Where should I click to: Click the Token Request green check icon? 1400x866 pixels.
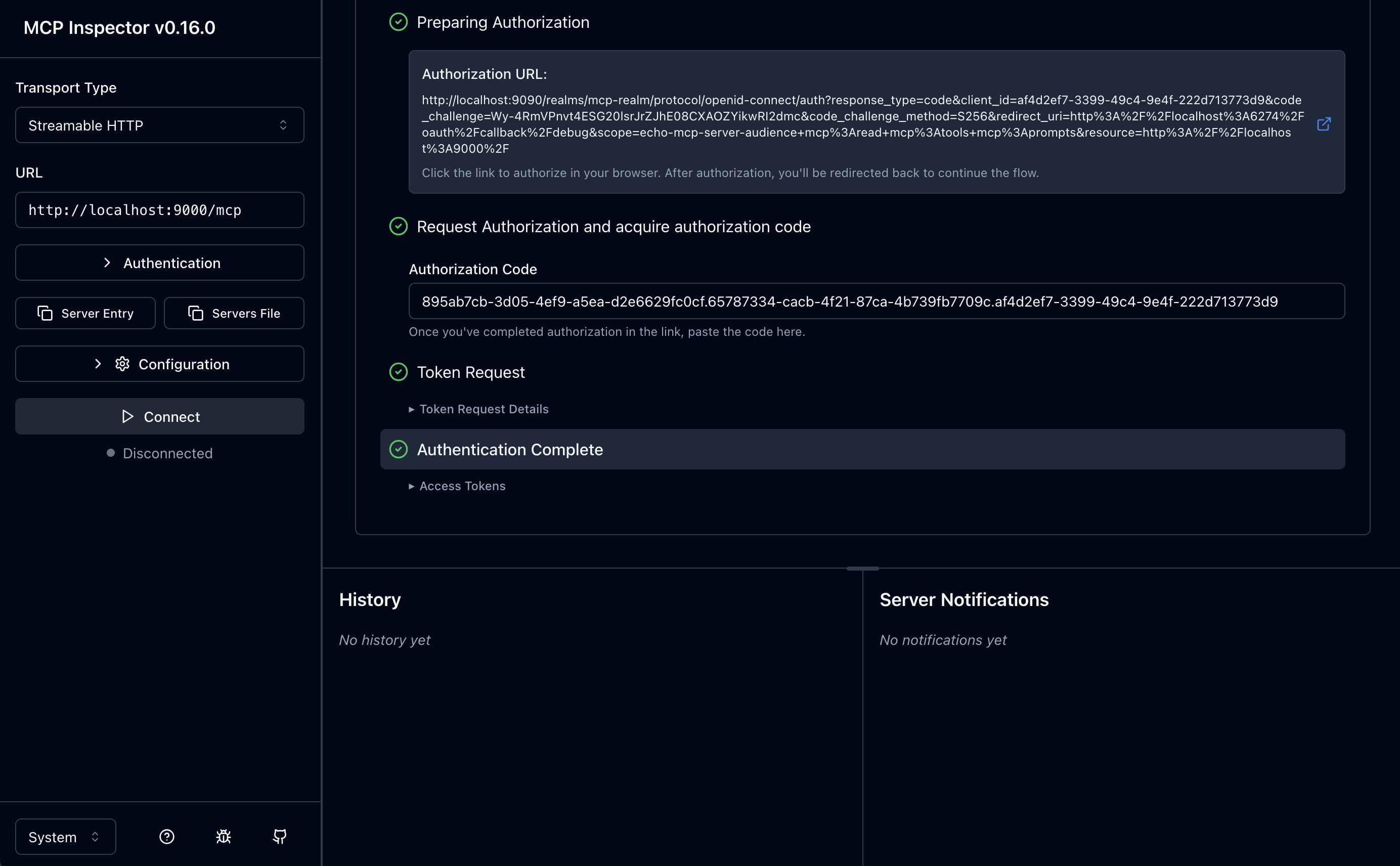(399, 372)
